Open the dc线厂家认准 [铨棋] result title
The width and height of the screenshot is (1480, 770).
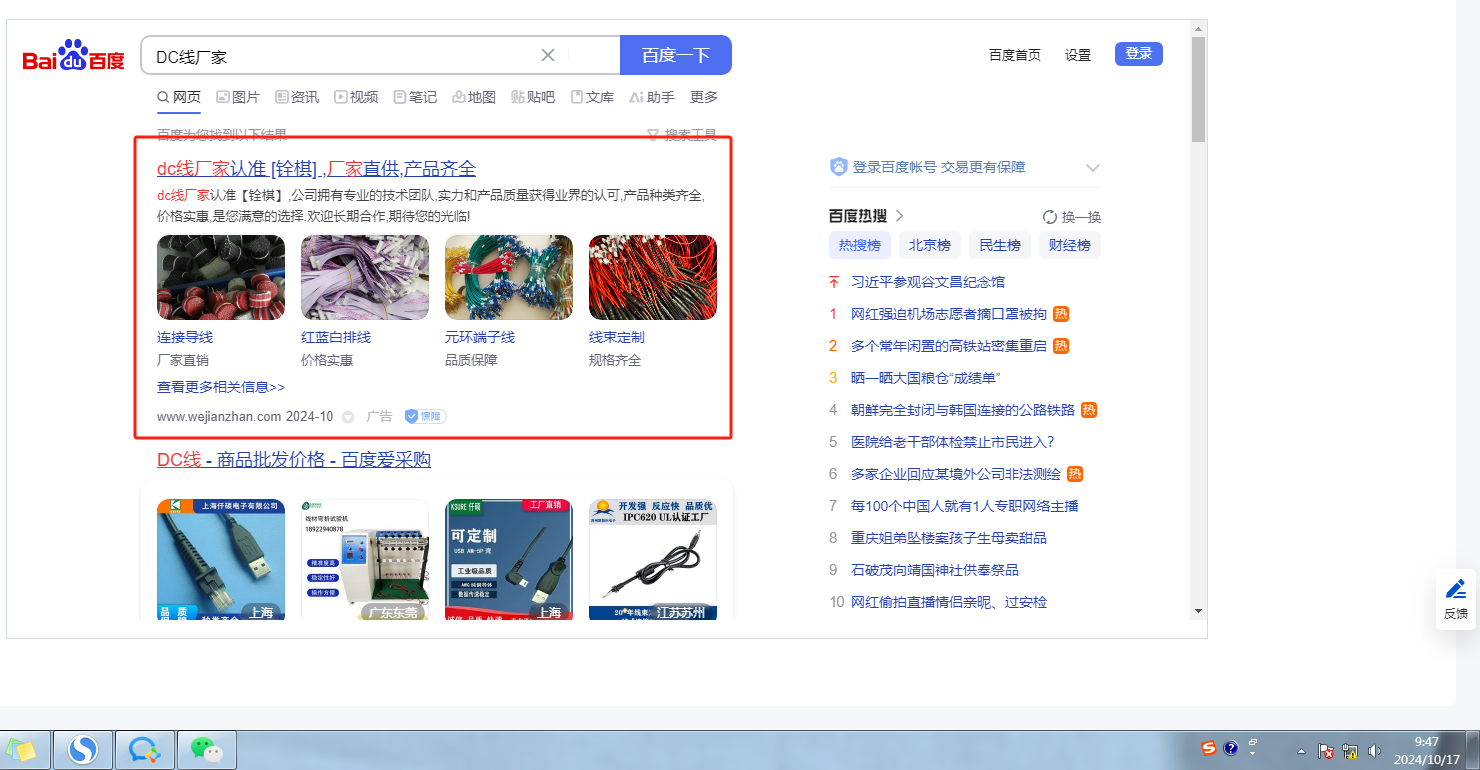[x=316, y=168]
